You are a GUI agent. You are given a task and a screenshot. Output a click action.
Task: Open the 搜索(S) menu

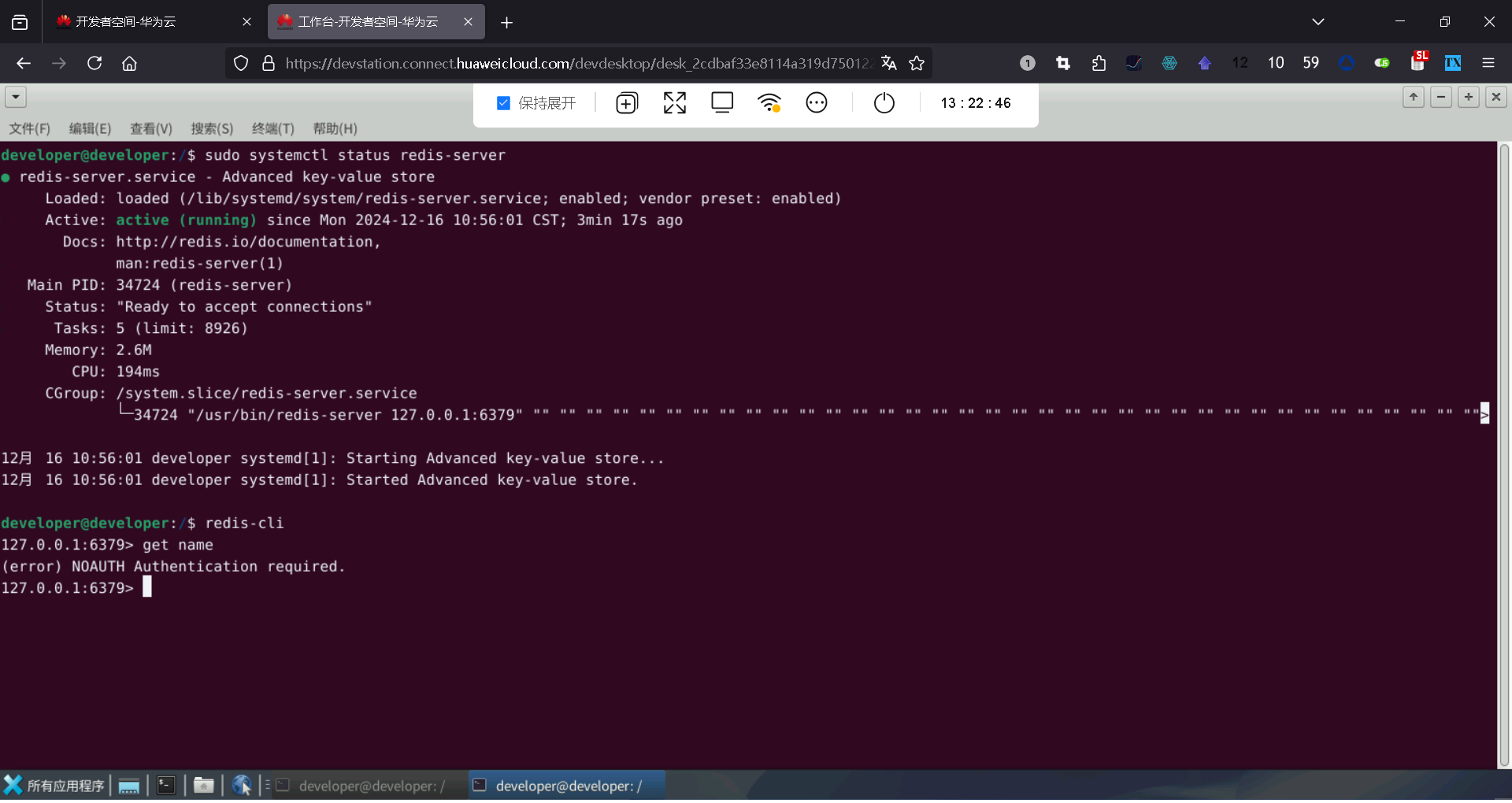point(212,128)
